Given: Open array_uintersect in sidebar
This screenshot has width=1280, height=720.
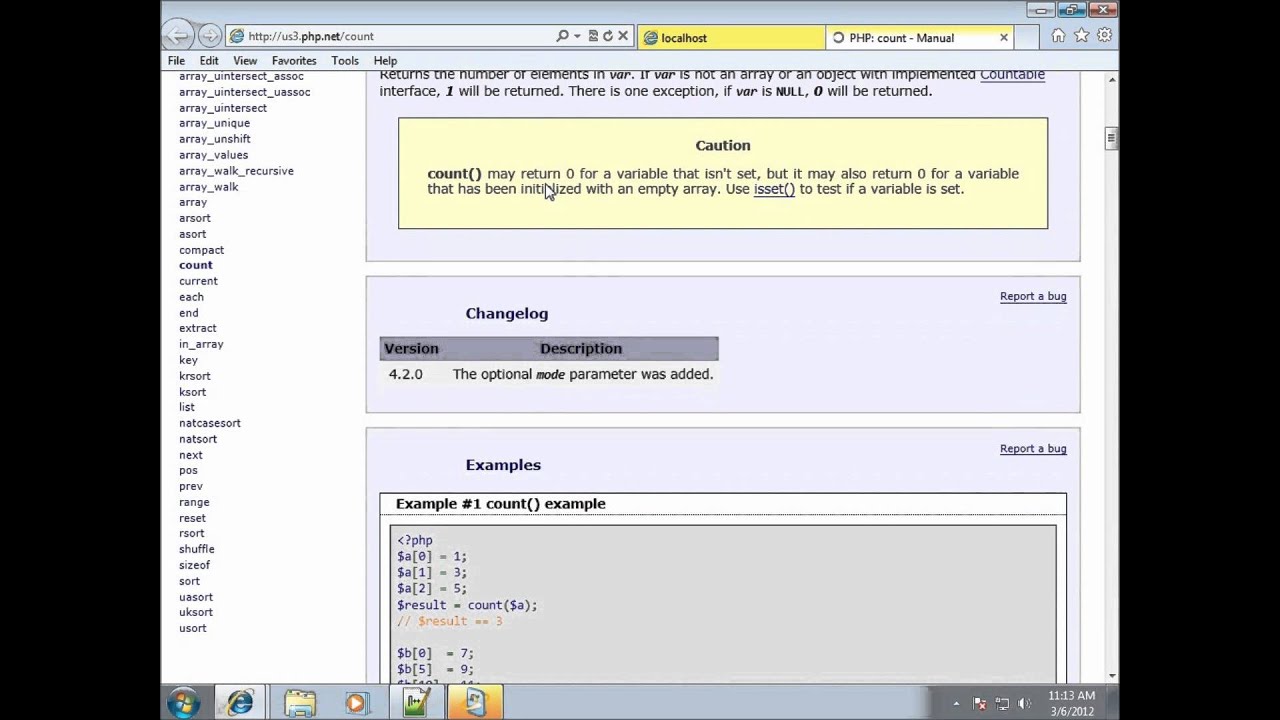Looking at the screenshot, I should tap(223, 108).
